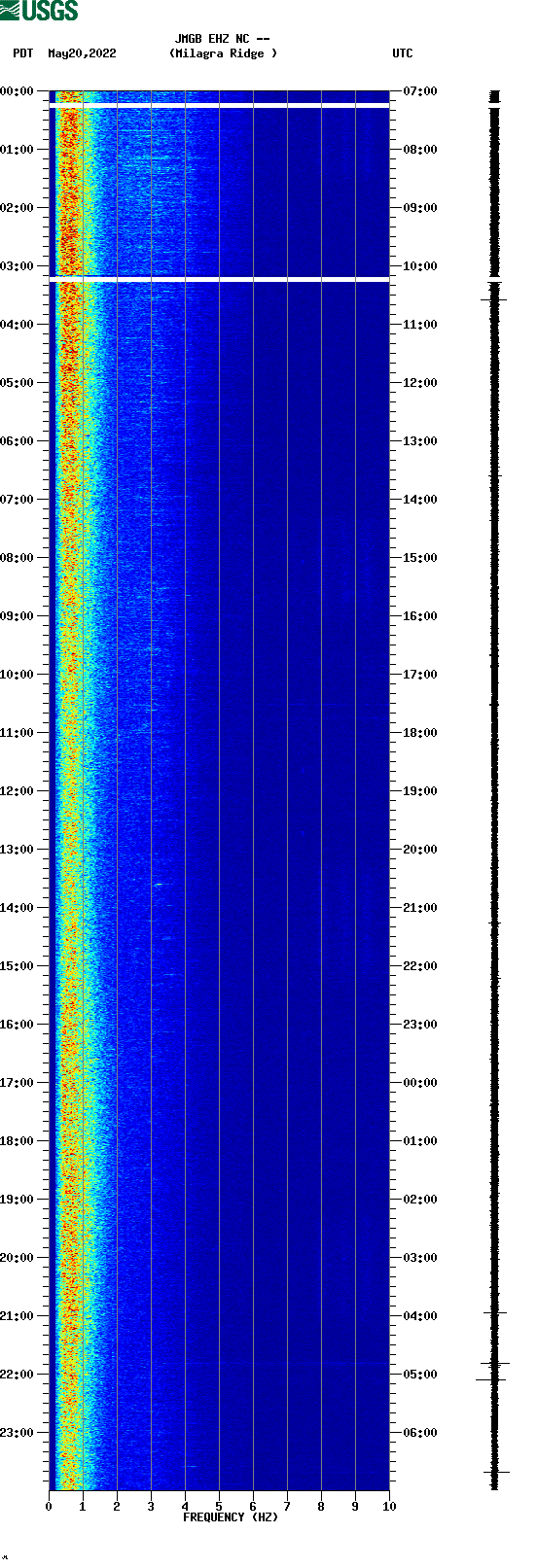Click the 03:00 PDT time label
This screenshot has width=537, height=1568.
click(x=18, y=266)
